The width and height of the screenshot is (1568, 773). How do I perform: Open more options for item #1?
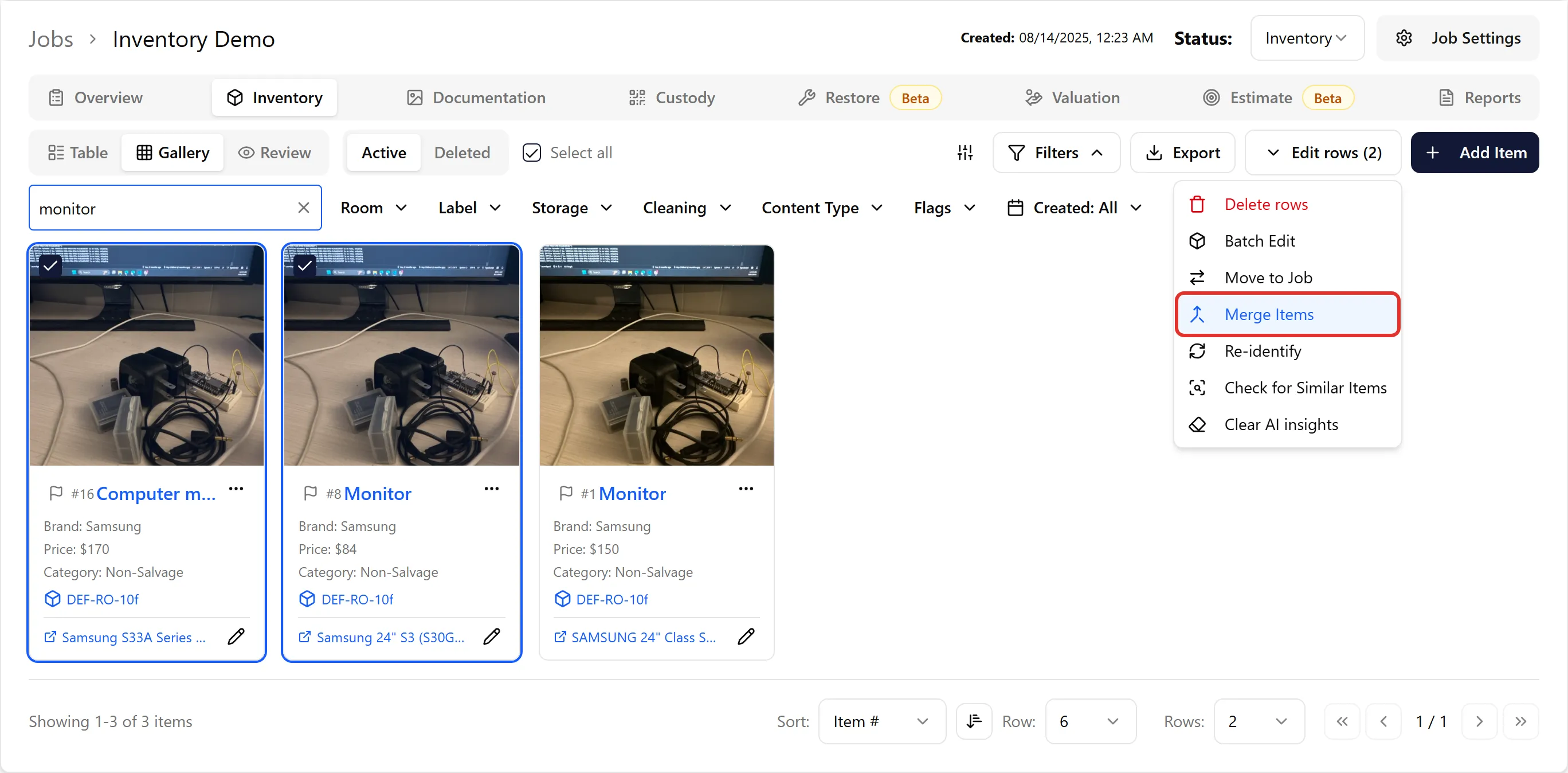tap(746, 489)
